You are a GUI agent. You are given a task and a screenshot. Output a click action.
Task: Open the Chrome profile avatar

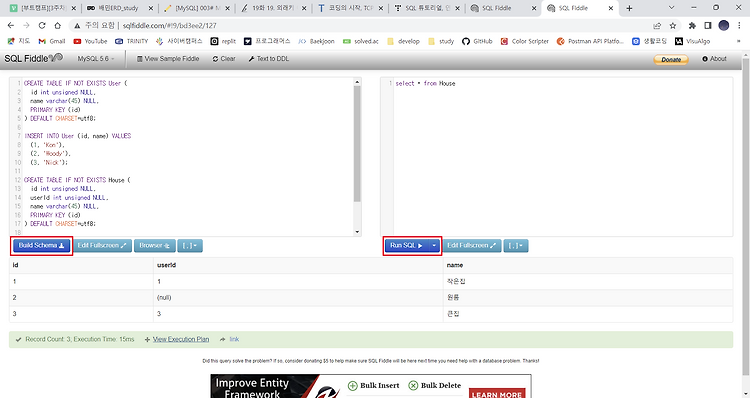point(724,25)
